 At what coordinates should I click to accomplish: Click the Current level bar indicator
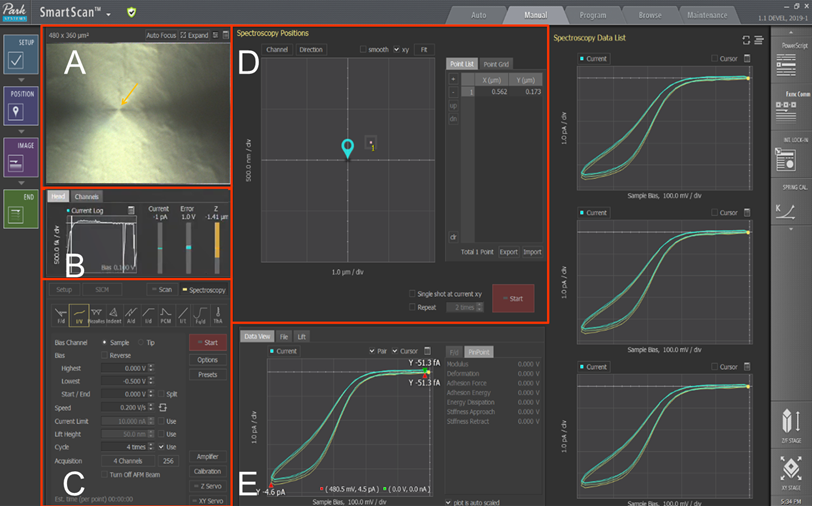click(x=160, y=248)
